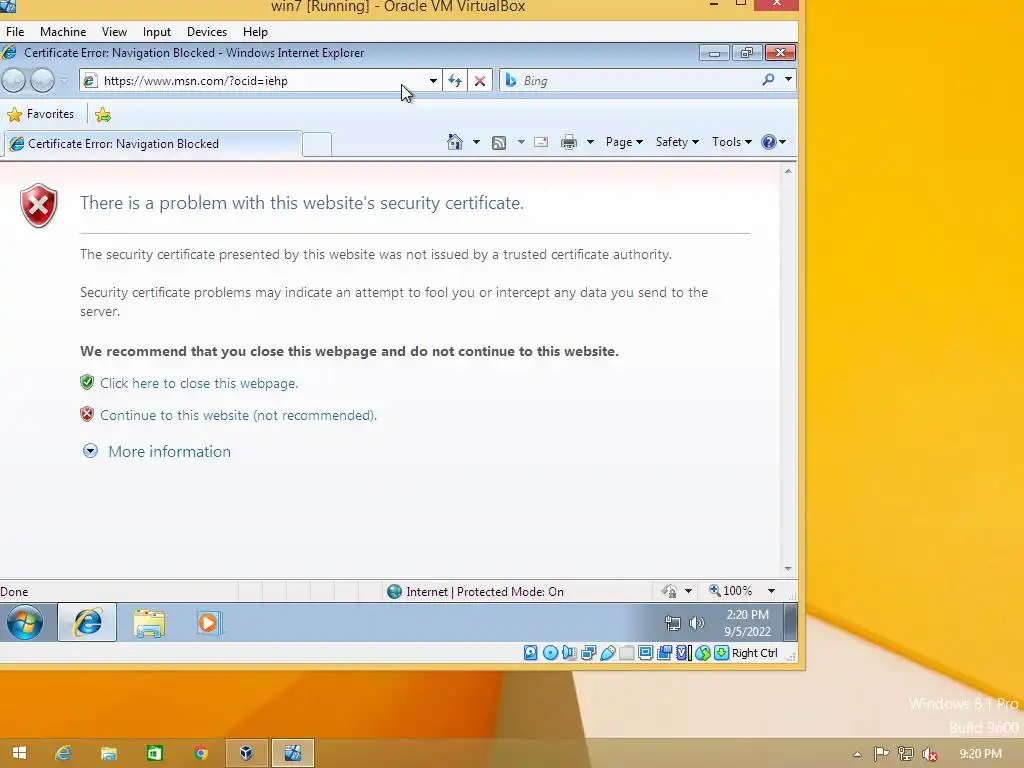1024x768 pixels.
Task: Click the Stop loading X button
Action: coord(479,80)
